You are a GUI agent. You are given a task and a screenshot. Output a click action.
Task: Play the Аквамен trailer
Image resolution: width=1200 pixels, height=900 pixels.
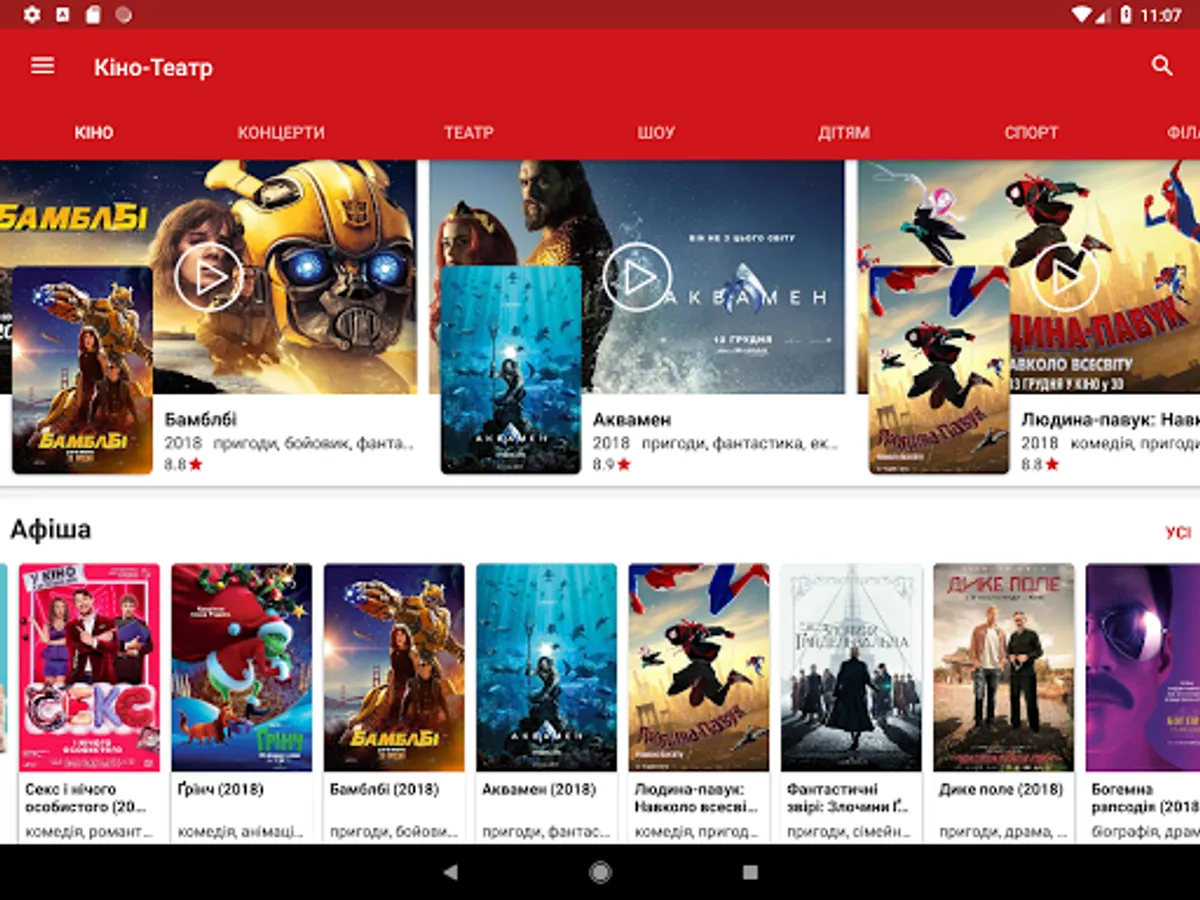637,277
